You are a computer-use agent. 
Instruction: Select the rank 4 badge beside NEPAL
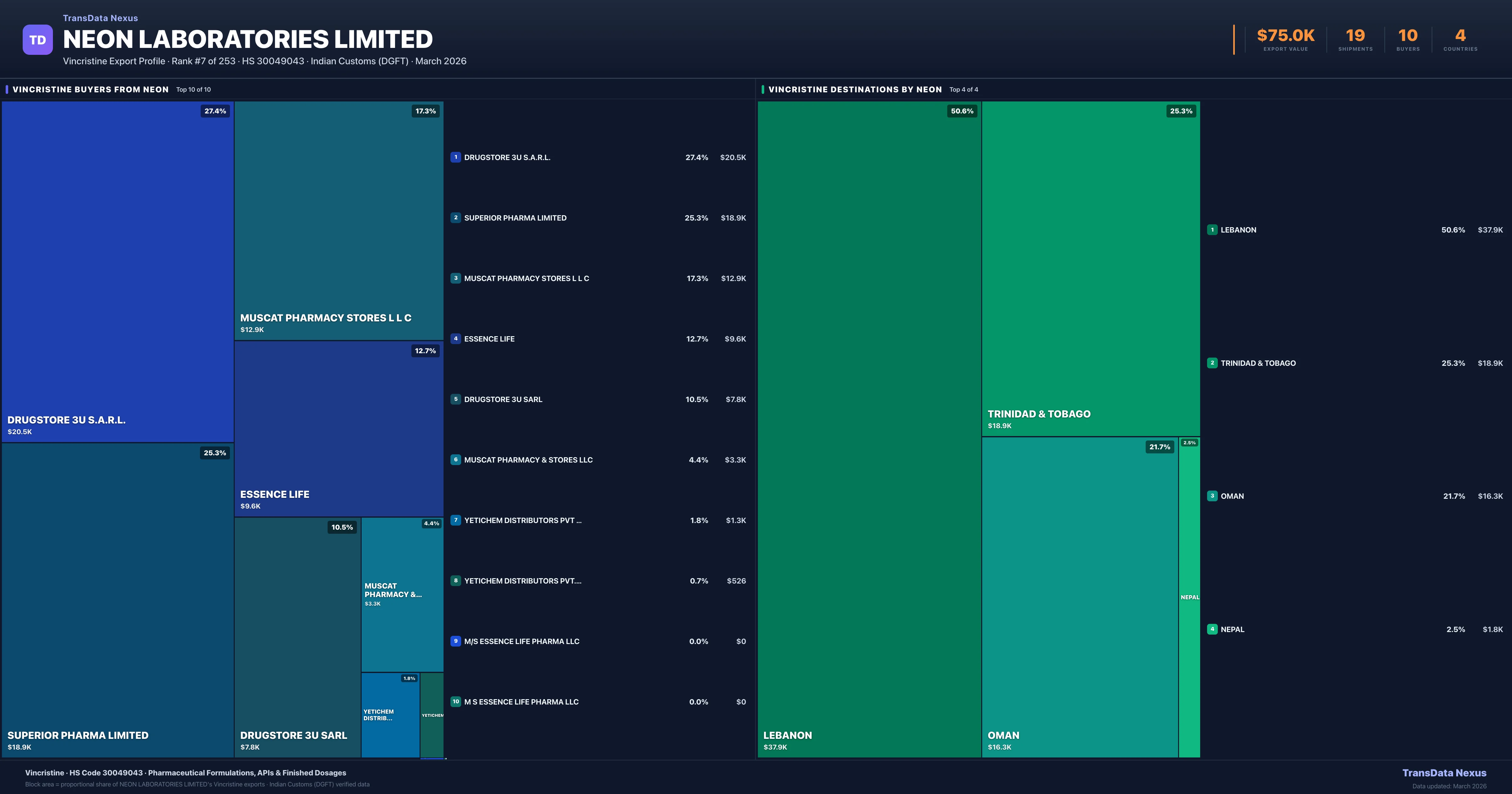pos(1213,629)
